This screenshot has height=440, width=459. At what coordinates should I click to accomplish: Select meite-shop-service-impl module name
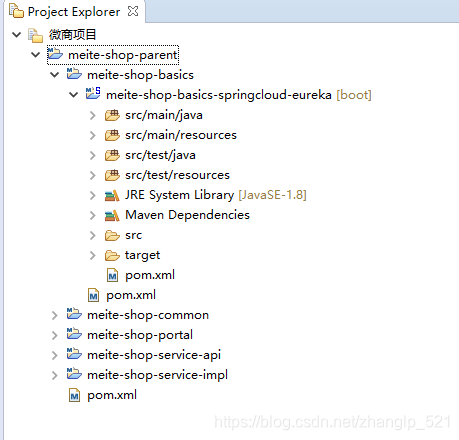[x=157, y=375]
